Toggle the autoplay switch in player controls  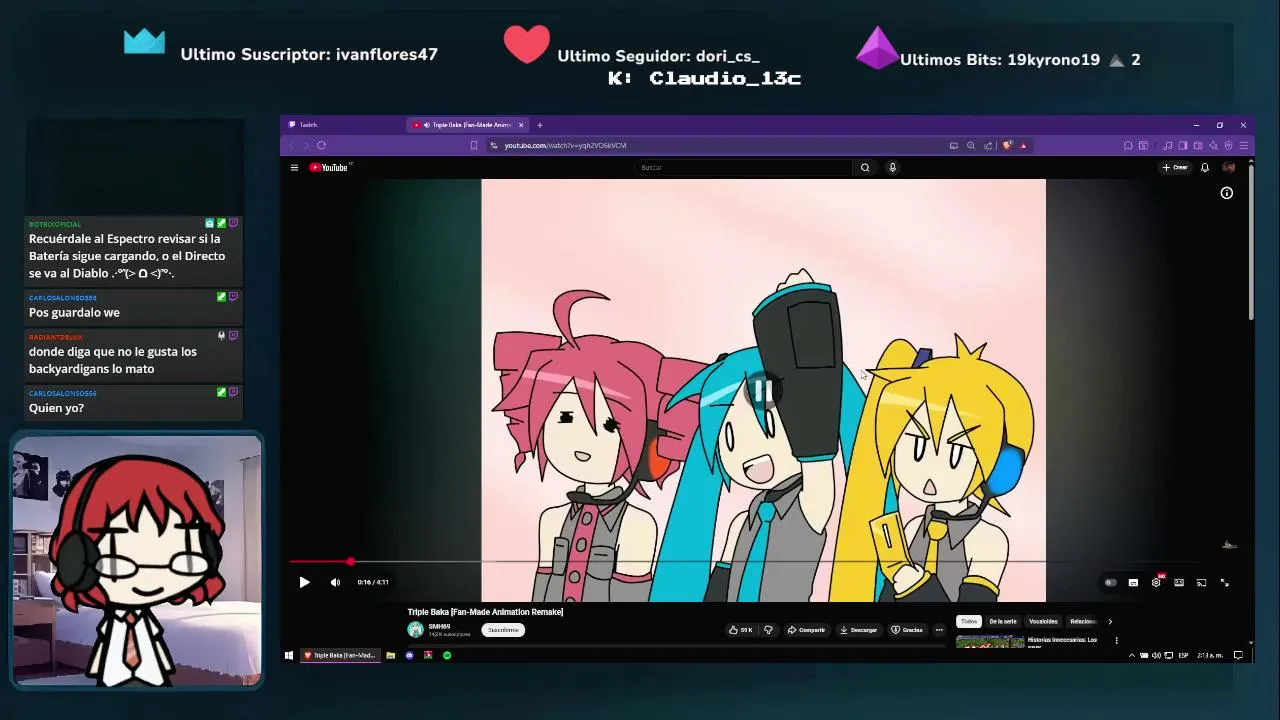point(1110,582)
